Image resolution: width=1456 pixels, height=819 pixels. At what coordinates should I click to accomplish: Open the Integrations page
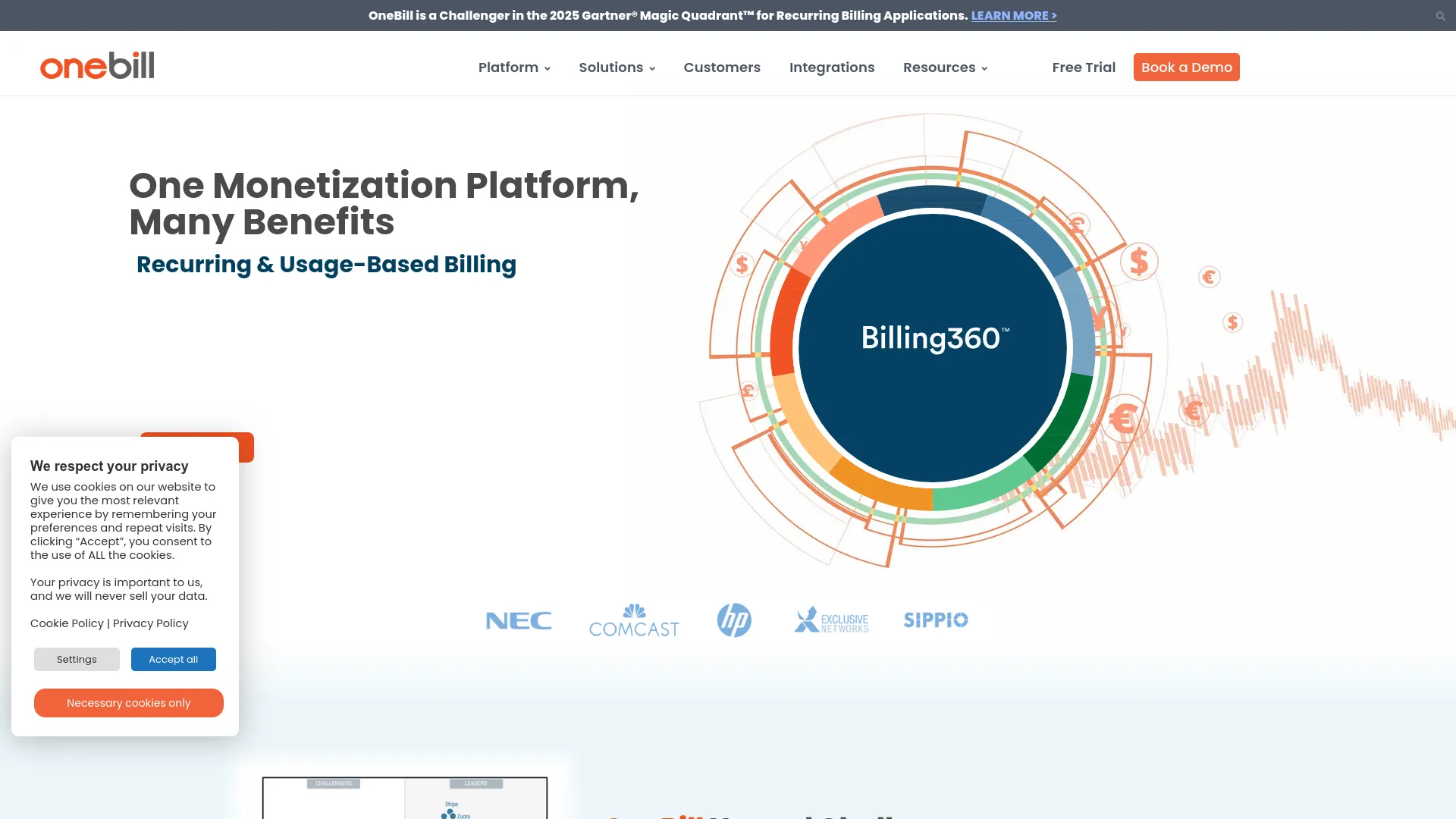pyautogui.click(x=832, y=67)
